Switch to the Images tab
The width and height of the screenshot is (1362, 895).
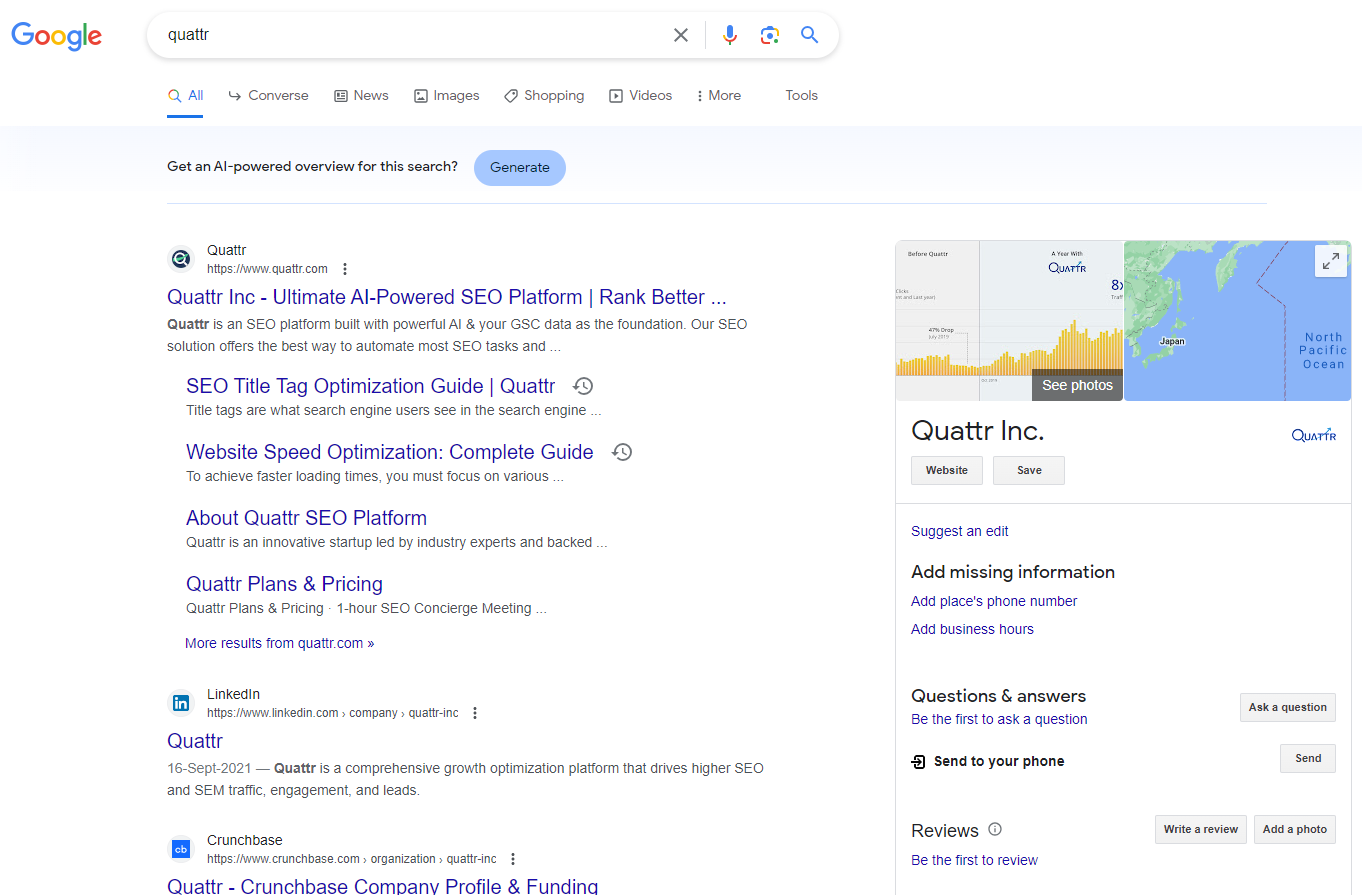pyautogui.click(x=447, y=96)
